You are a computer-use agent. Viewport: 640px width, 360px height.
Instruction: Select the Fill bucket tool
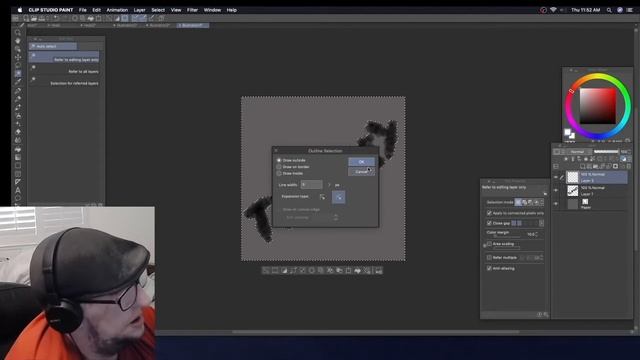[x=18, y=149]
